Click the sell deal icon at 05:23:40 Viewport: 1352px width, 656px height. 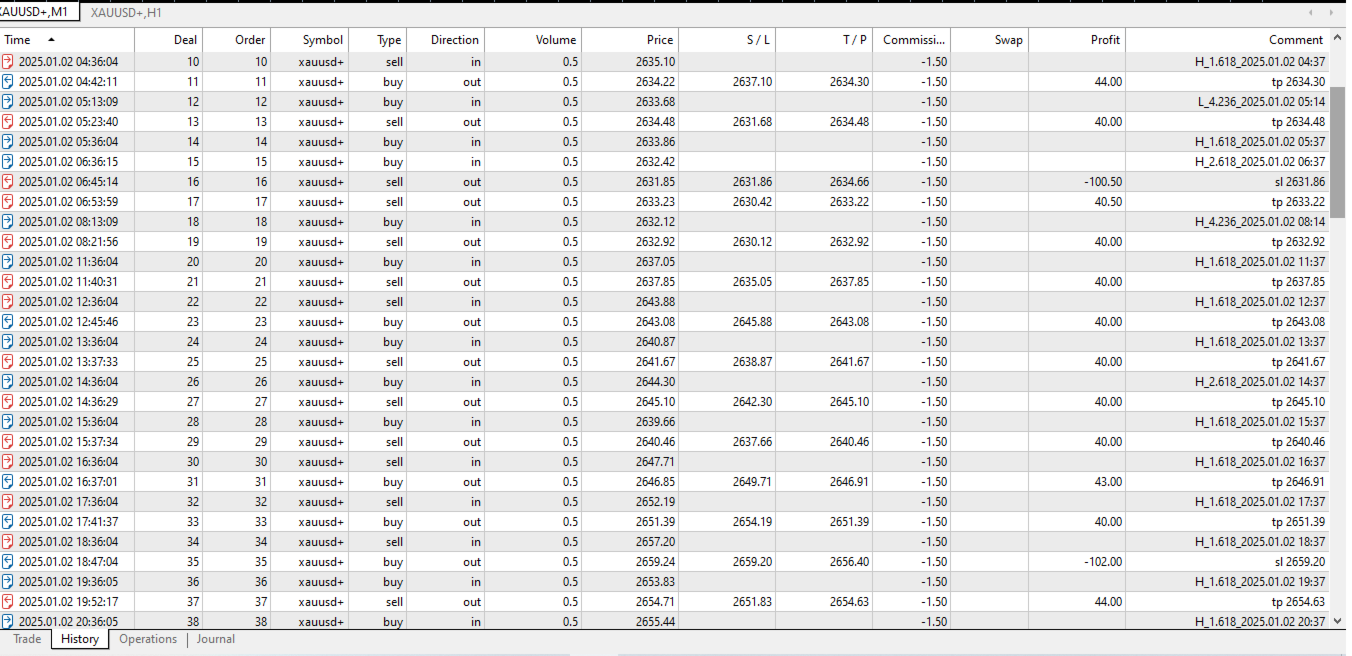coord(8,122)
